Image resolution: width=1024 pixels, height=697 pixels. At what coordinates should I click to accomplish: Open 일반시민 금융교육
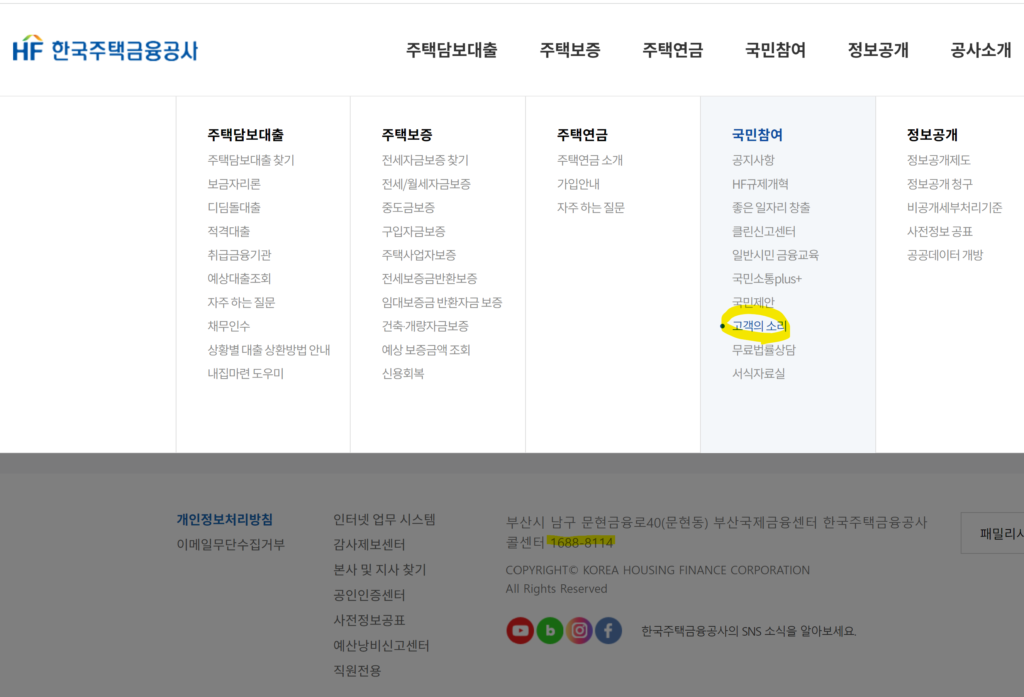click(x=775, y=255)
